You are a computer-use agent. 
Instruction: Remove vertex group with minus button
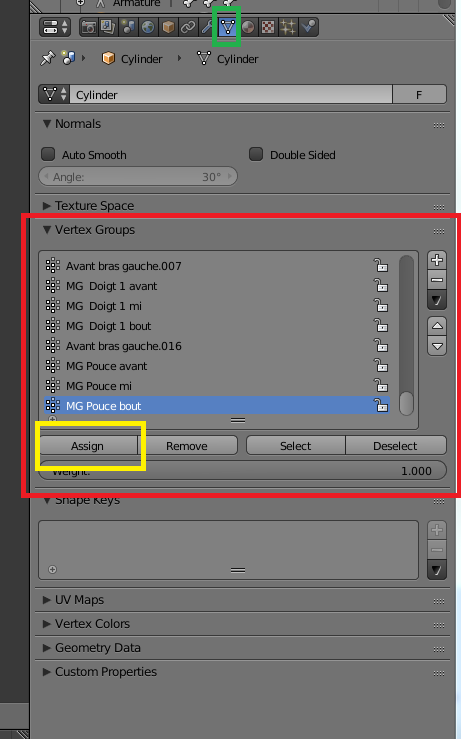pyautogui.click(x=437, y=280)
